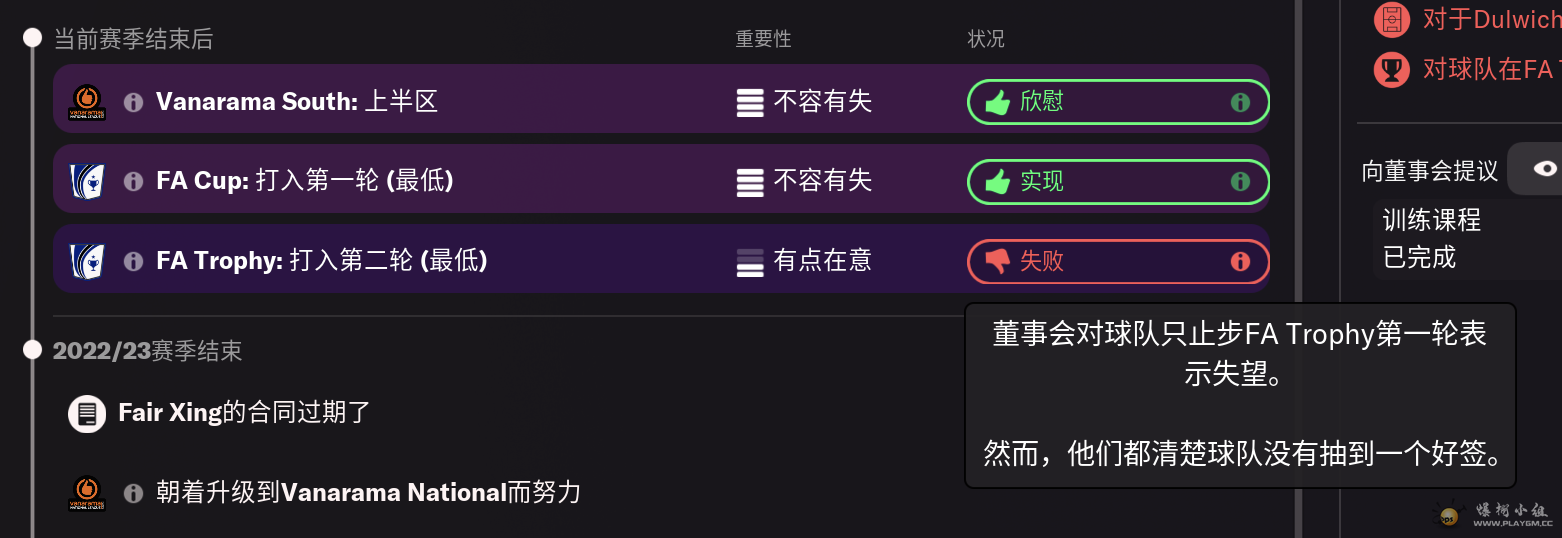Image resolution: width=1562 pixels, height=538 pixels.
Task: Click the 2022/23赛季结束 timeline marker
Action: [x=33, y=350]
